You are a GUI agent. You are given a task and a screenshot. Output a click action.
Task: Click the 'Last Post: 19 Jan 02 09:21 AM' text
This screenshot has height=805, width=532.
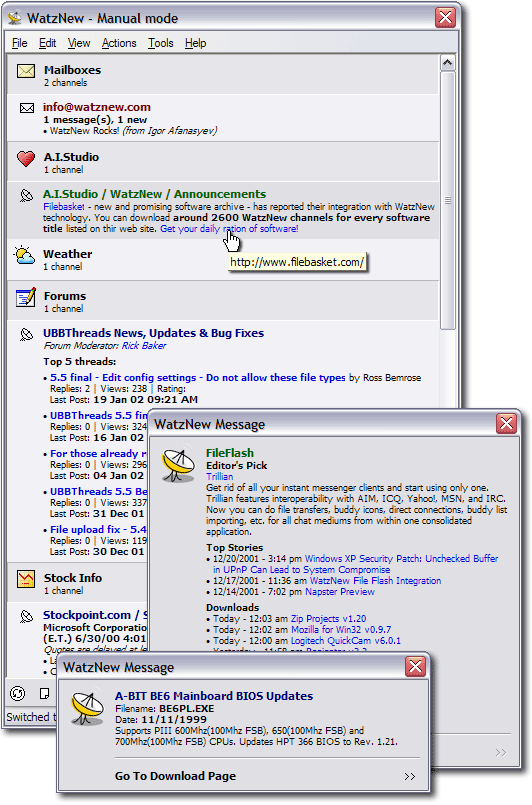[124, 400]
